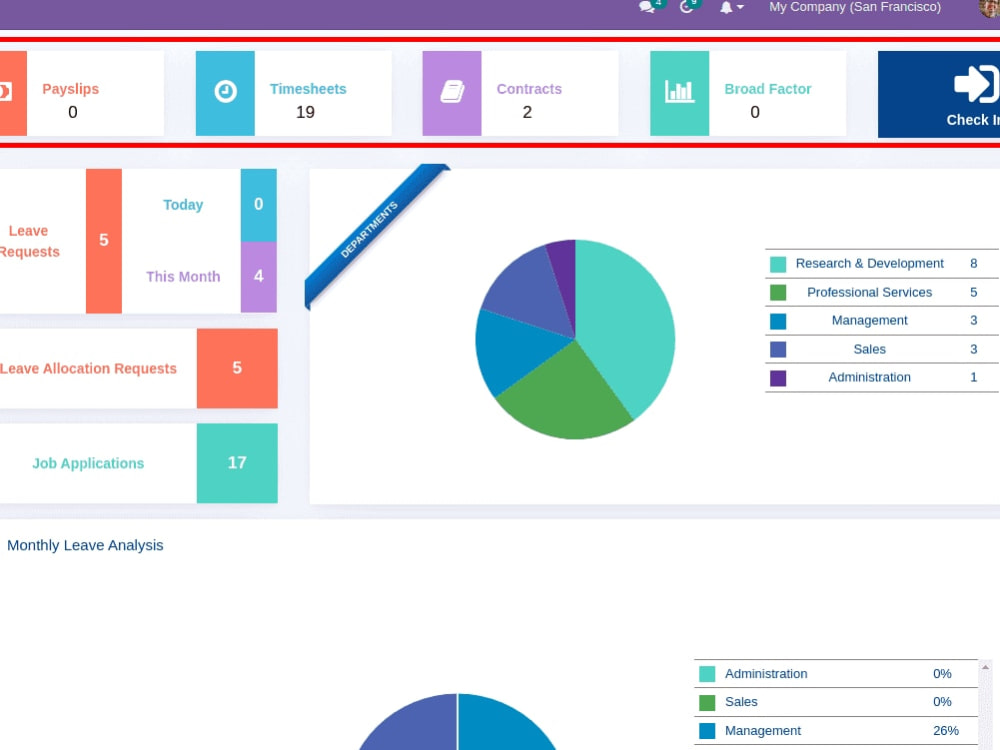The width and height of the screenshot is (1000, 750).
Task: Click Management department legend color swatch
Action: [x=778, y=321]
